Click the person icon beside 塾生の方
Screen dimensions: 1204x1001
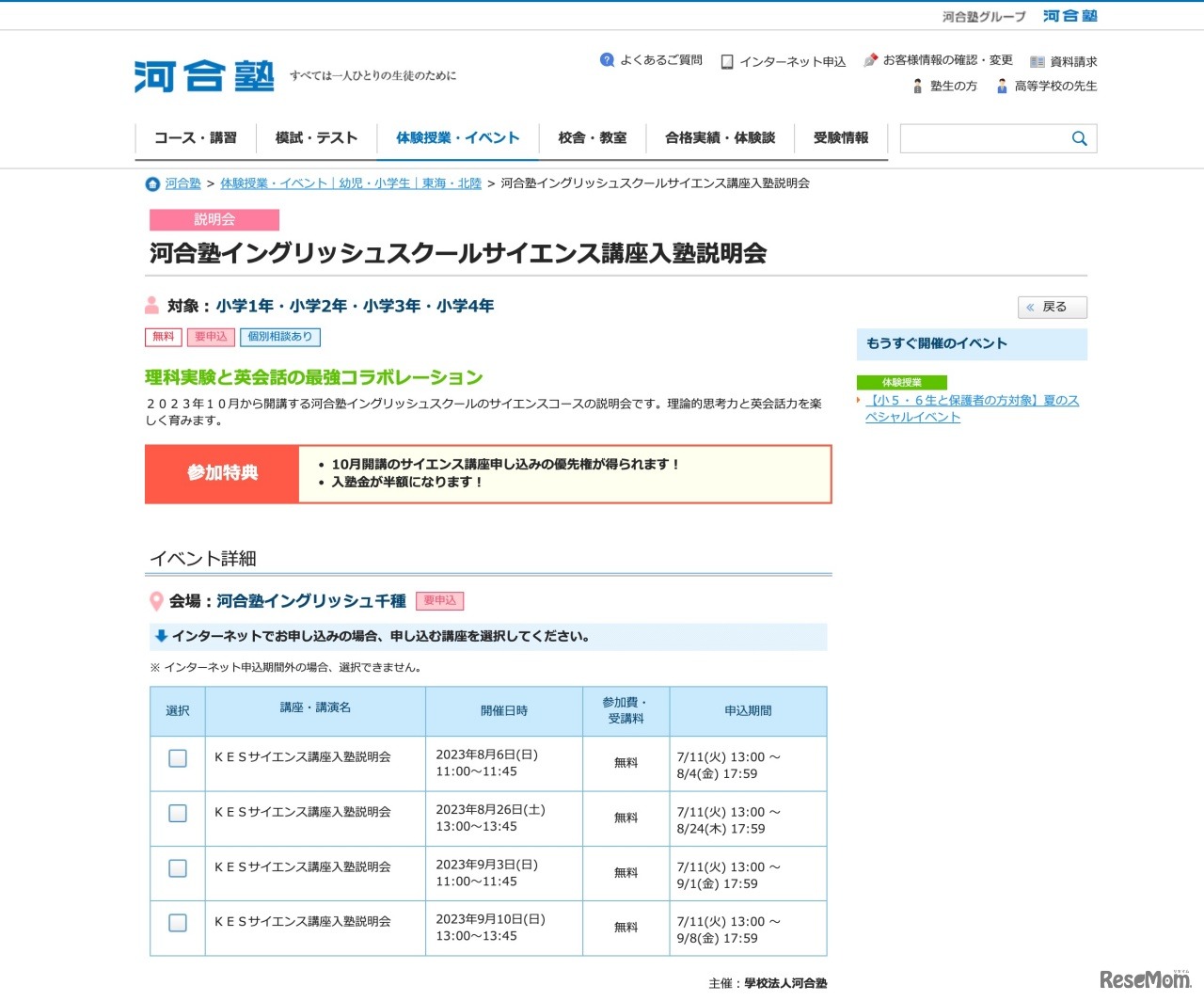click(x=917, y=86)
